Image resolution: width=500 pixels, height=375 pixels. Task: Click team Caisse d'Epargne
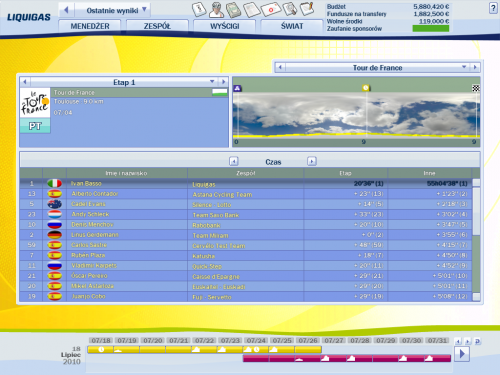[216, 277]
